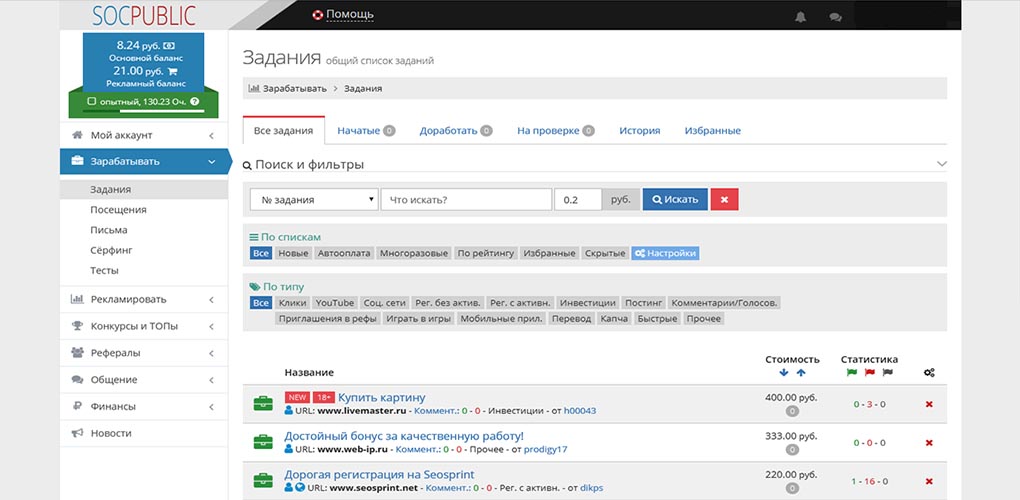1020x500 pixels.
Task: Click the SOCPUBLIC logo
Action: coord(144,15)
